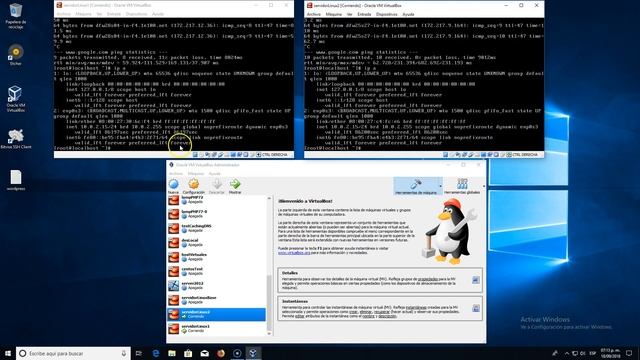Open notification center in system tray

pos(629,353)
